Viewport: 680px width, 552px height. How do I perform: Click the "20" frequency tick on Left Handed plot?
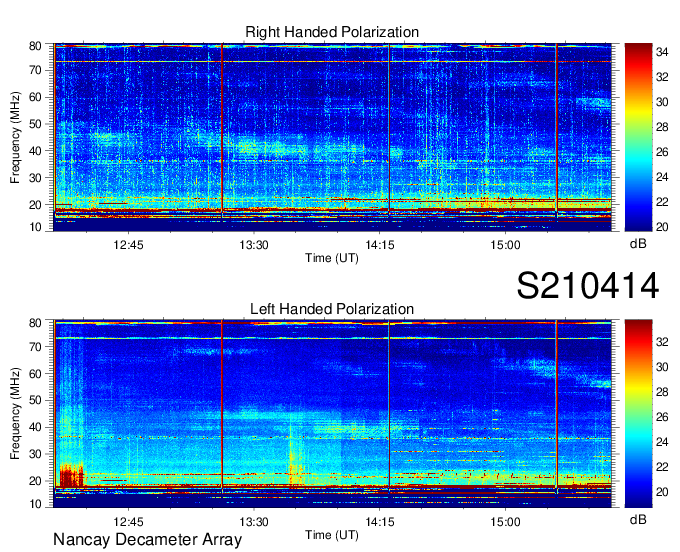[36, 481]
